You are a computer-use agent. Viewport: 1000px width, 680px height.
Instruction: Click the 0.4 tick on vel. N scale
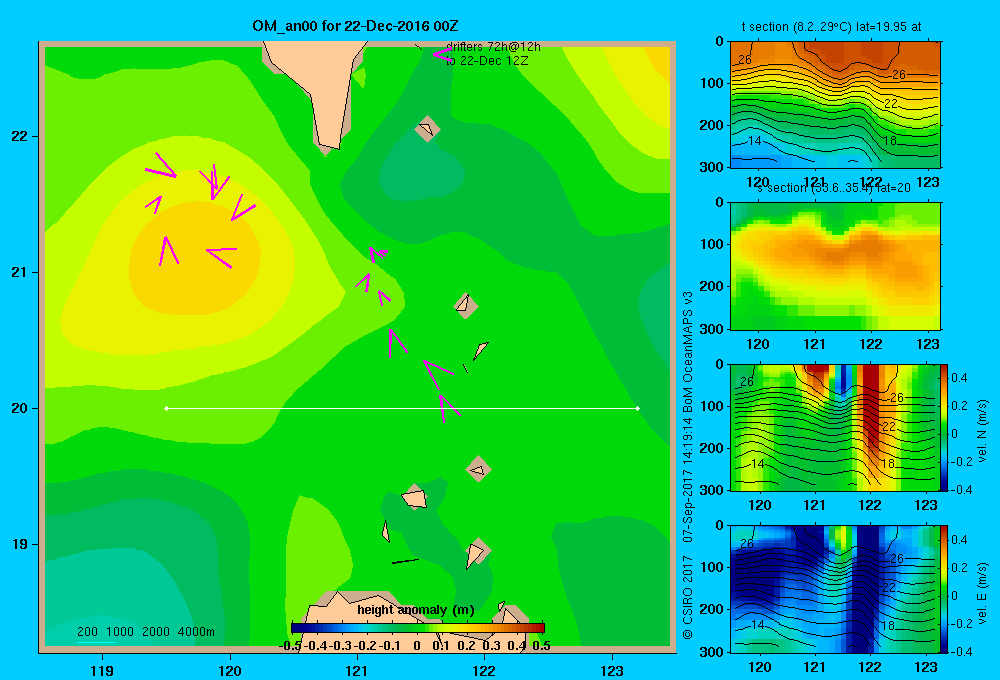pos(959,378)
